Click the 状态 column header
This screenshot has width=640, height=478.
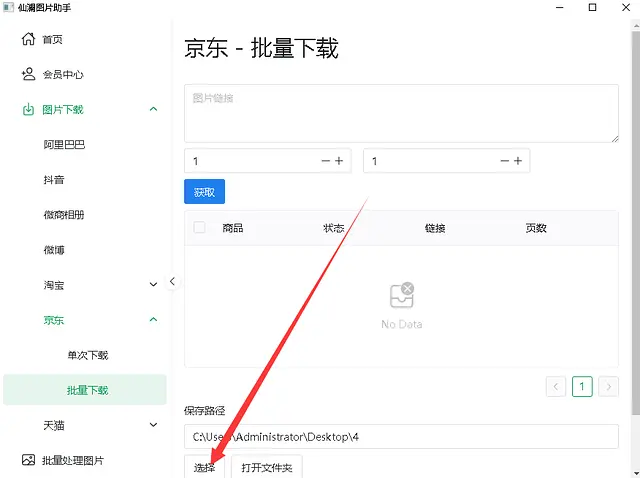334,228
